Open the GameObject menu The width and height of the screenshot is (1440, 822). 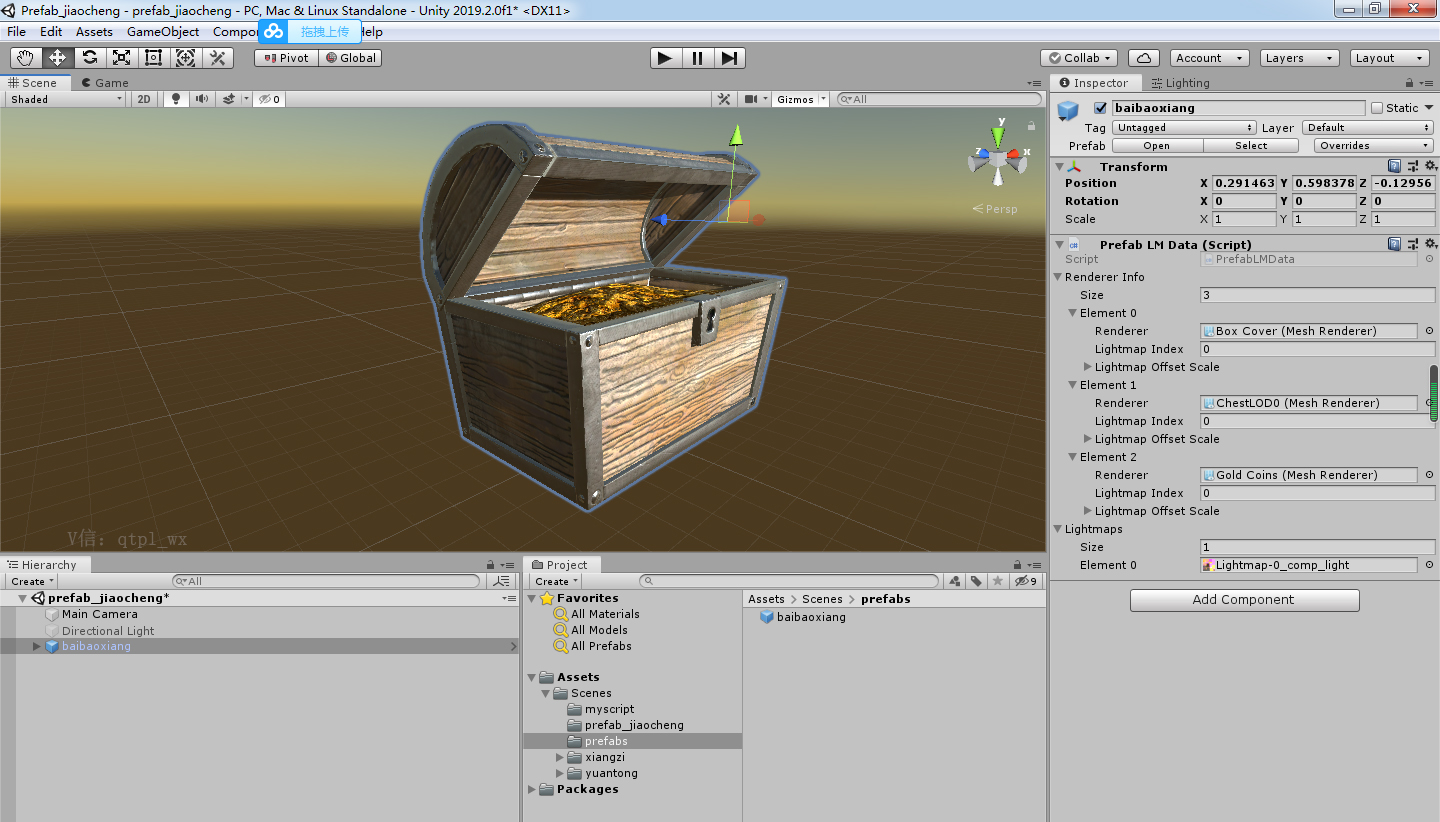(x=162, y=31)
